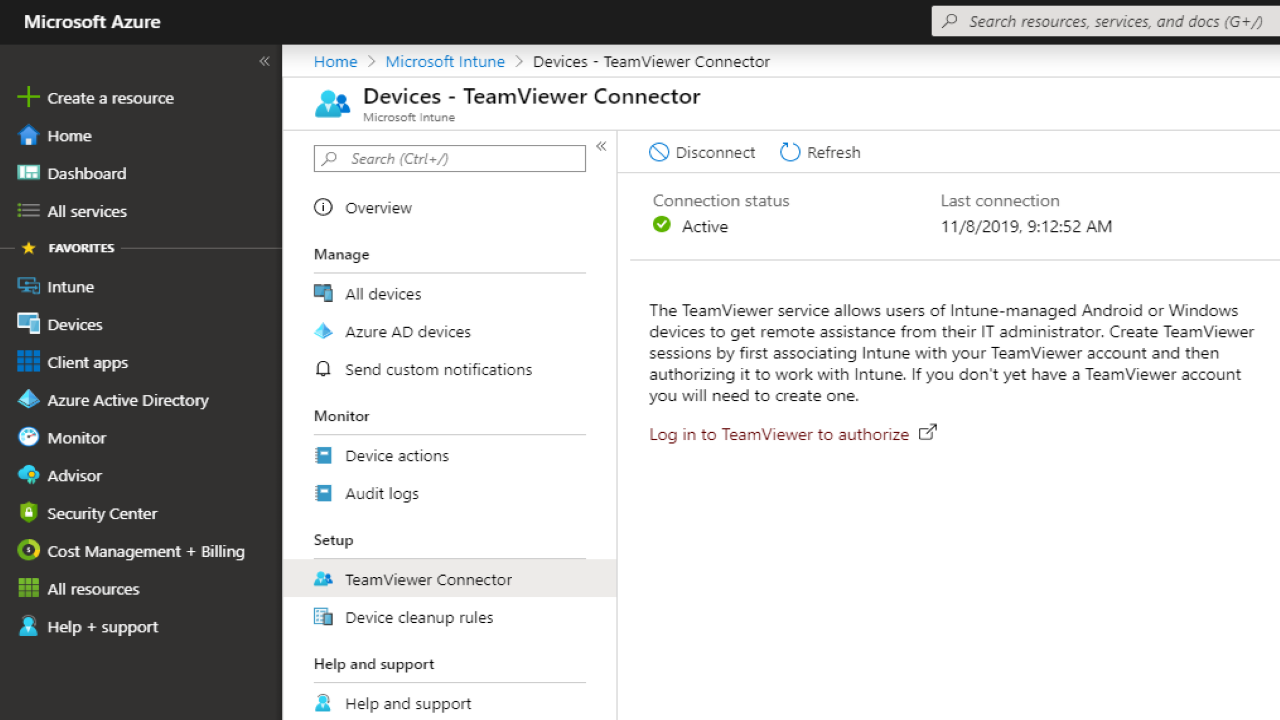Click the Help and support icon in blade menu
This screenshot has width=1280, height=720.
(323, 703)
